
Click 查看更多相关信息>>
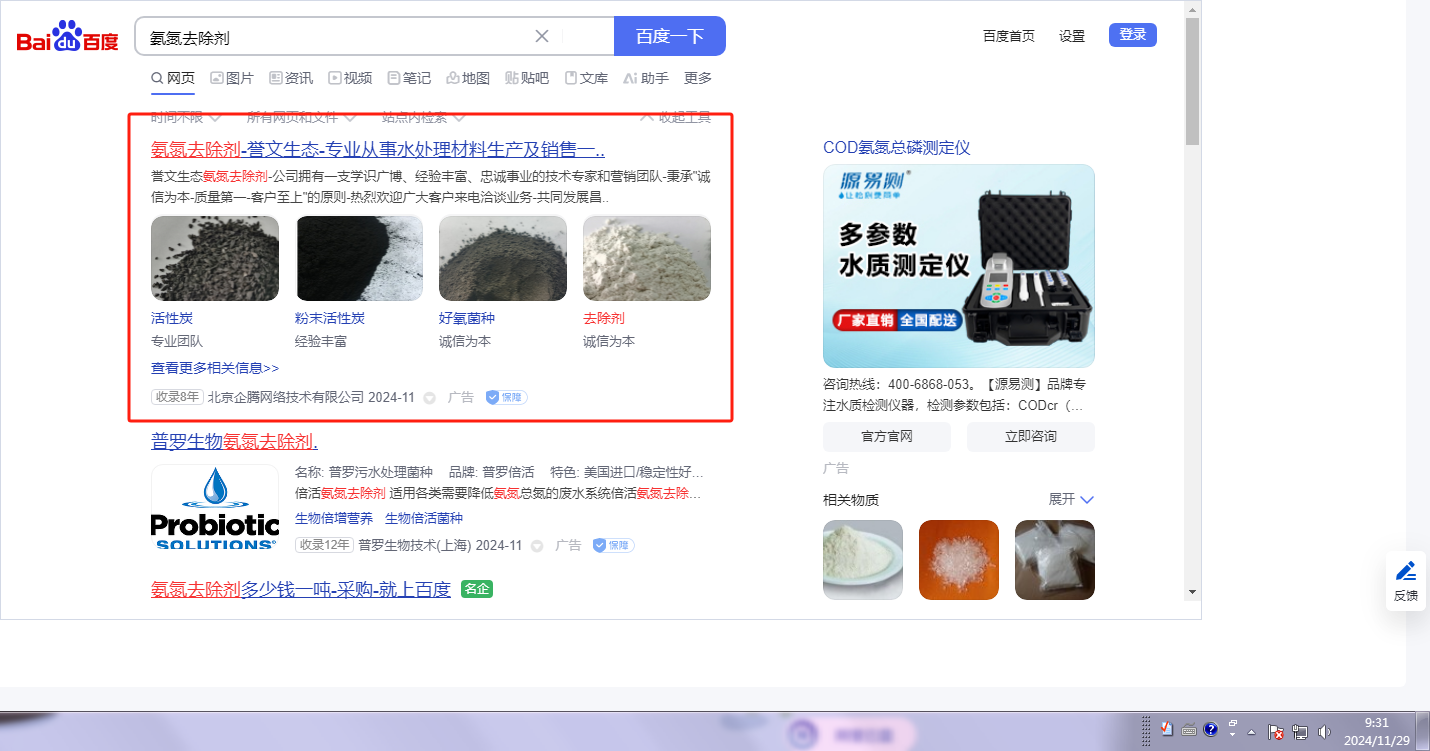click(215, 368)
